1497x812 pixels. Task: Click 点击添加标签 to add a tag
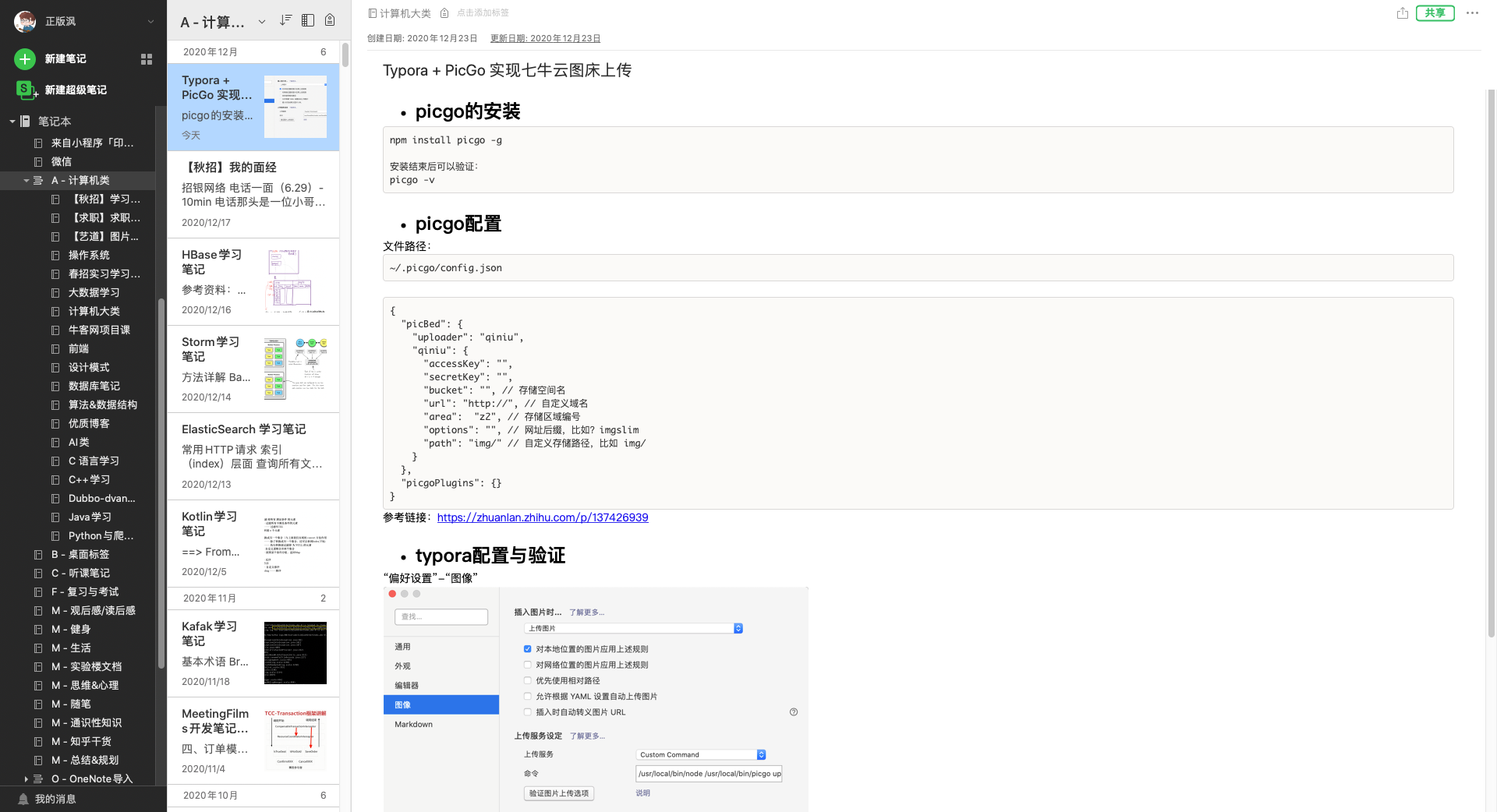click(x=483, y=12)
